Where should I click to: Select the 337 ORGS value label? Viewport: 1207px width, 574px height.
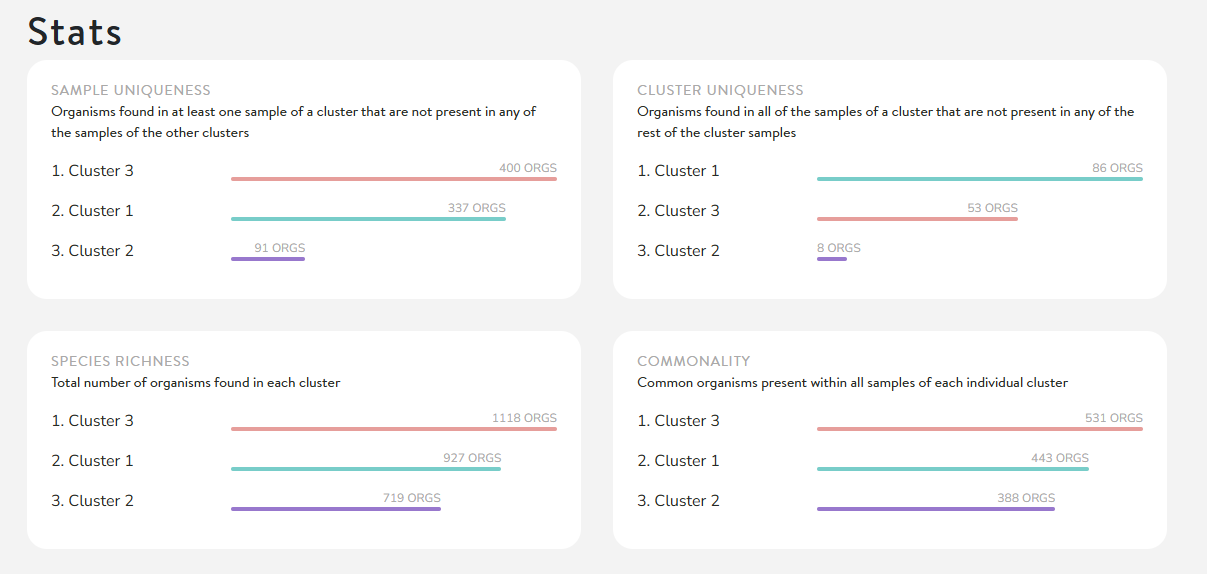[x=477, y=208]
